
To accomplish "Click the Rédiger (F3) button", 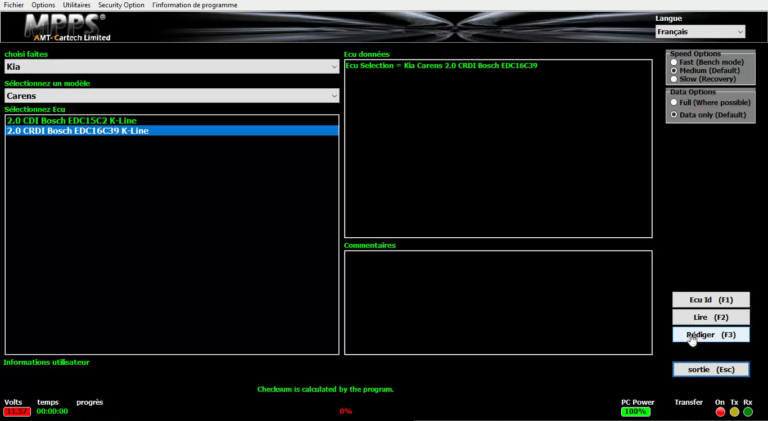I will click(711, 334).
